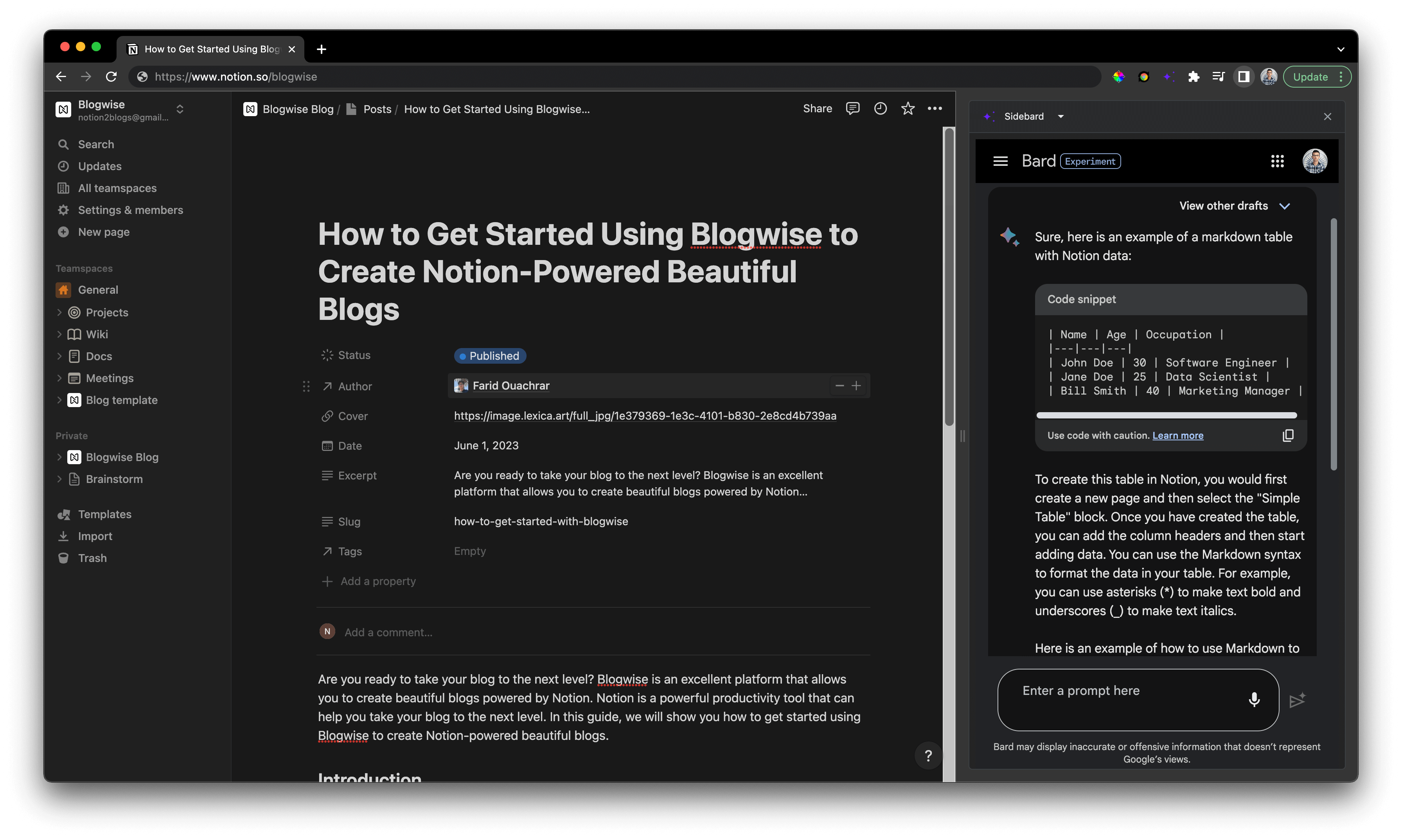Image resolution: width=1402 pixels, height=840 pixels.
Task: Open the Sidebard panel dropdown
Action: pos(1060,117)
